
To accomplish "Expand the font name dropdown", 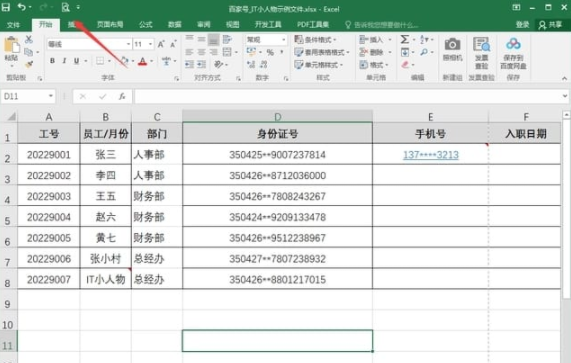I will [128, 44].
